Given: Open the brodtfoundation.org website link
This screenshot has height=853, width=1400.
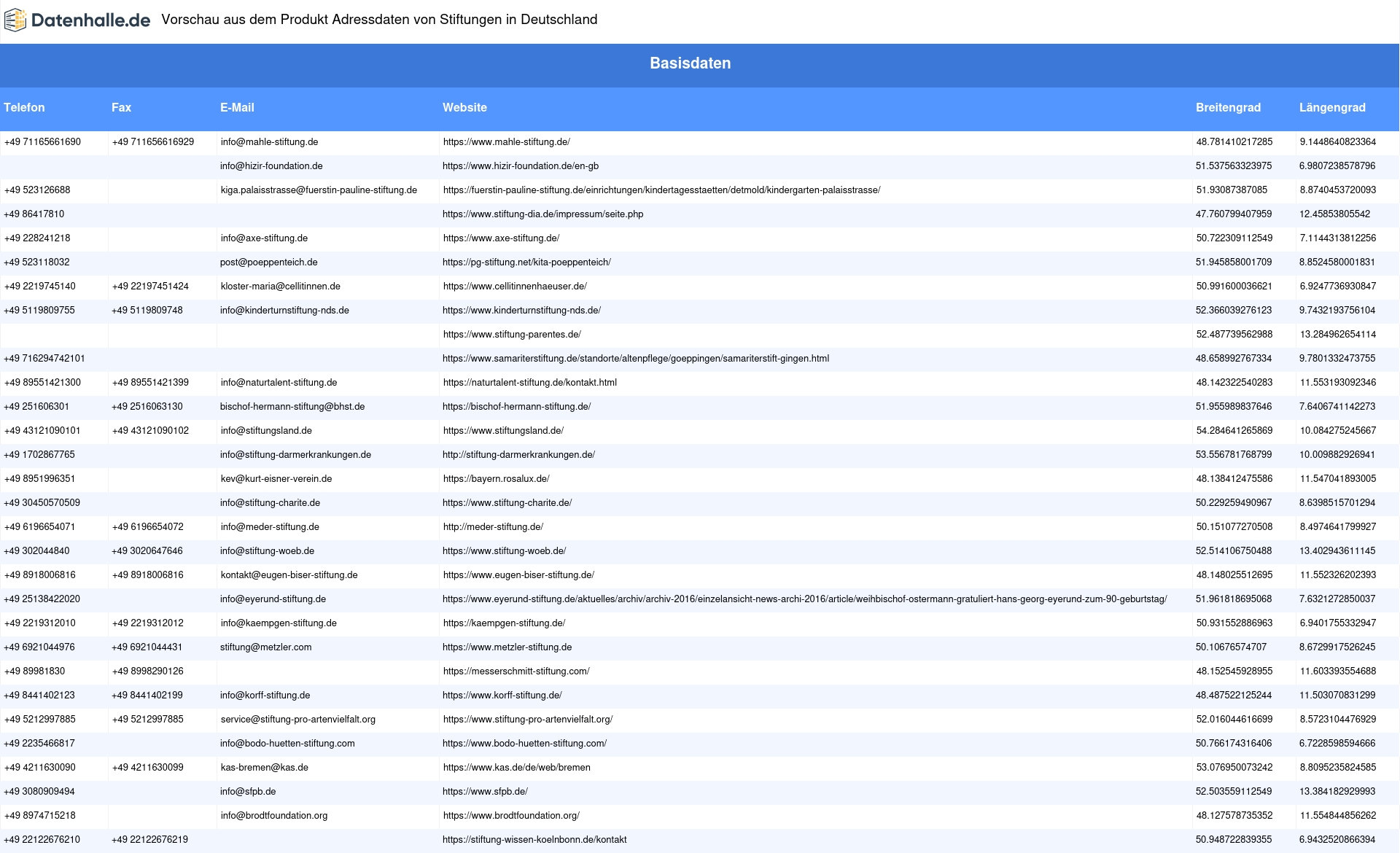Looking at the screenshot, I should point(511,816).
